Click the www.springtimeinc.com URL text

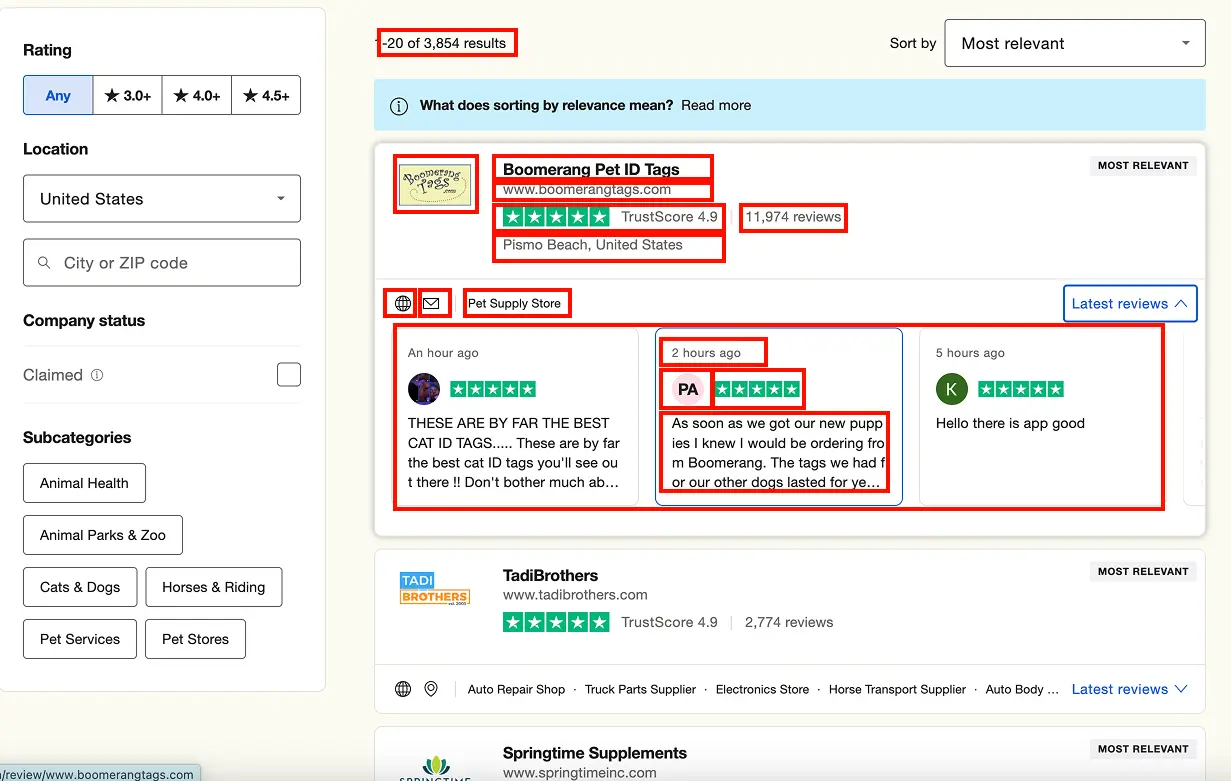(580, 773)
